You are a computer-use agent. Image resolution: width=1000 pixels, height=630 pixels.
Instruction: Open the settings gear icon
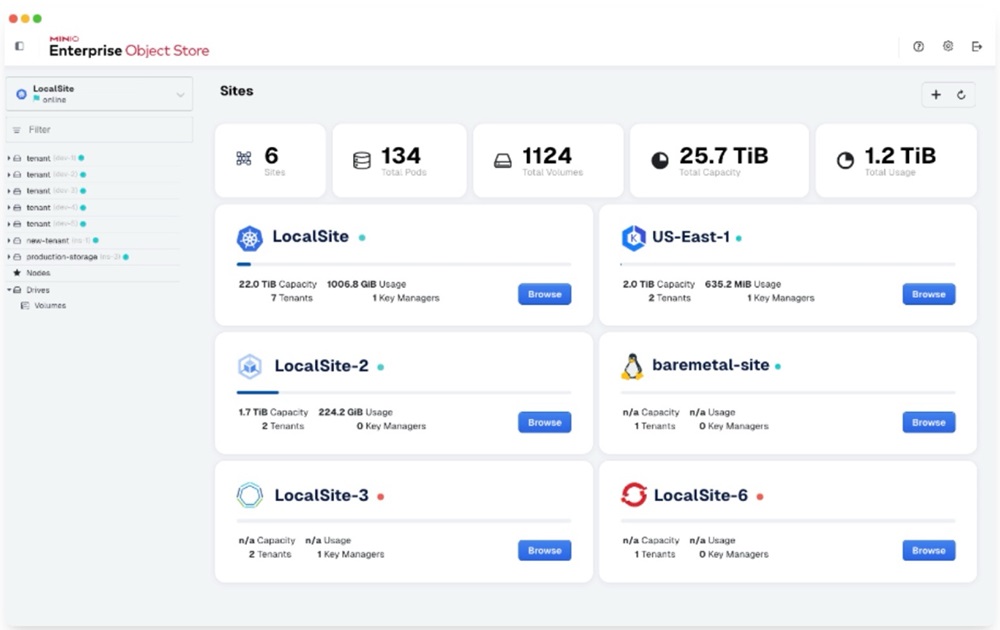pos(948,46)
